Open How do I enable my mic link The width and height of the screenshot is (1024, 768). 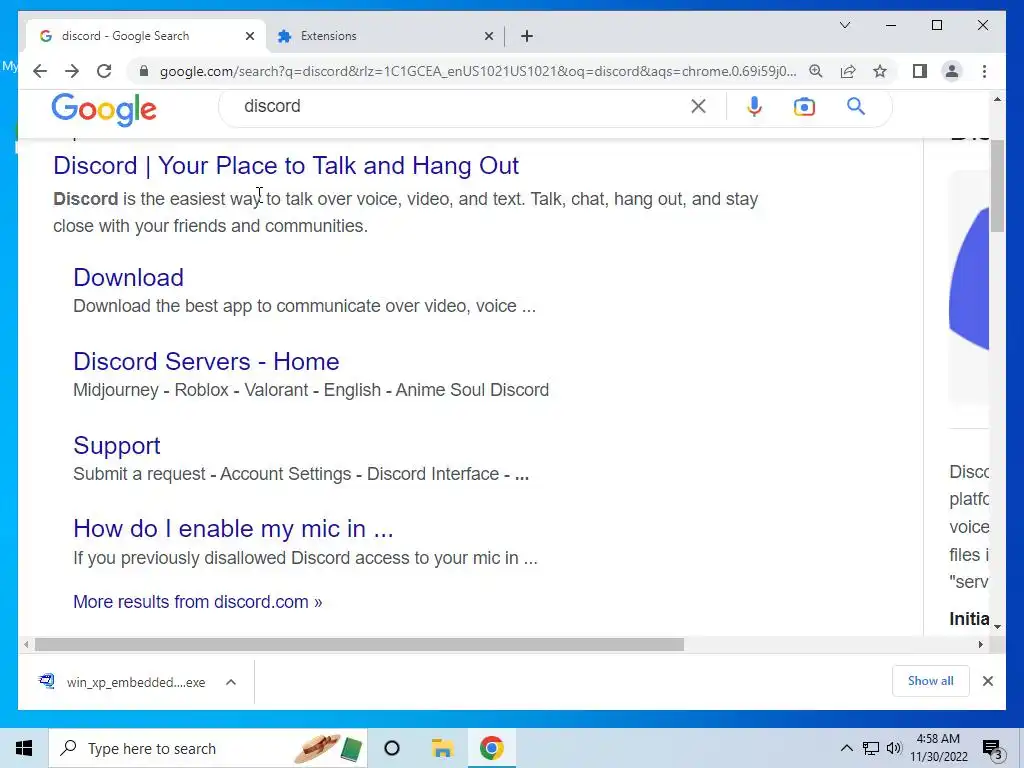click(x=233, y=528)
